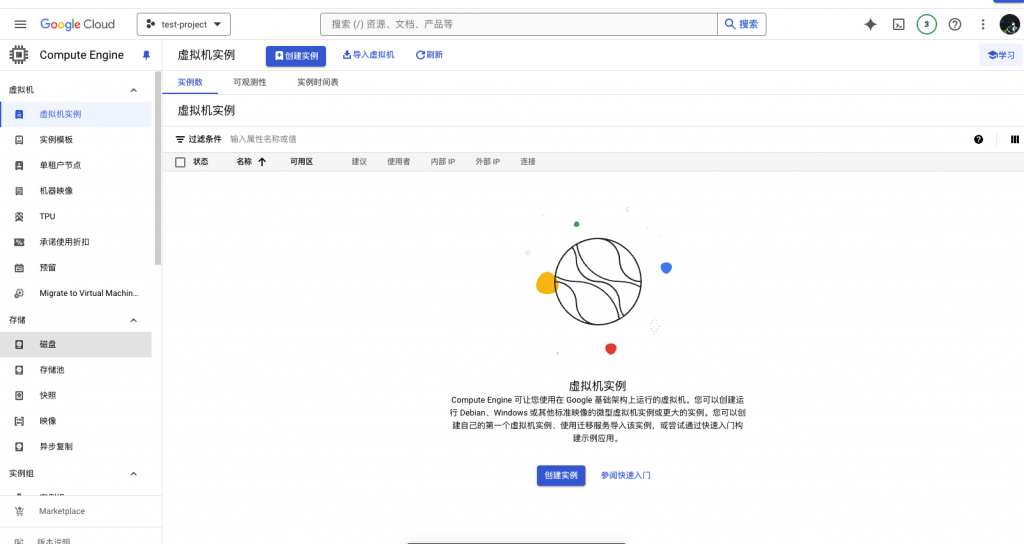Open the hamburger navigation menu

[x=20, y=24]
